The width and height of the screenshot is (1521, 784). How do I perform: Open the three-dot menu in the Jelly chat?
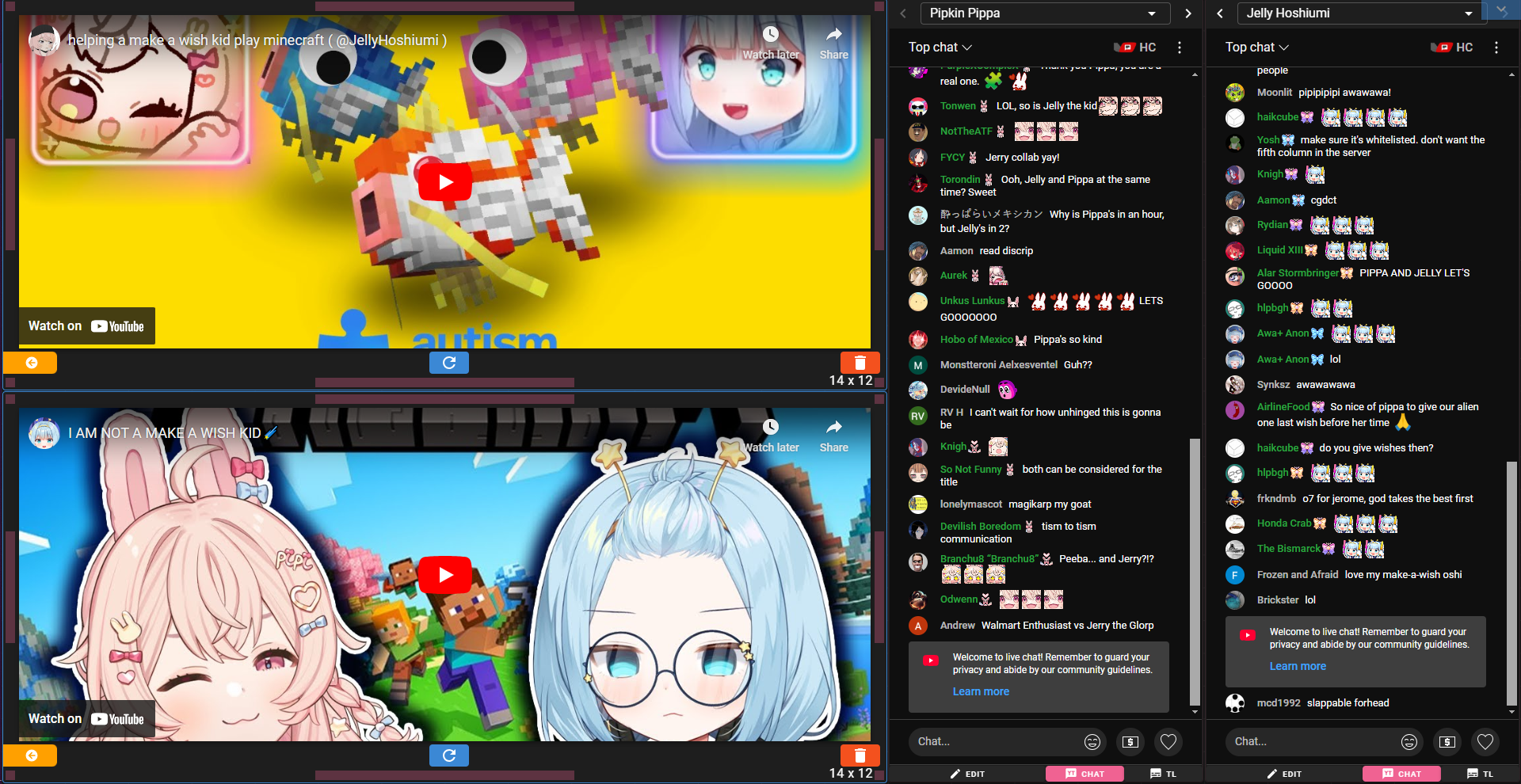1496,48
